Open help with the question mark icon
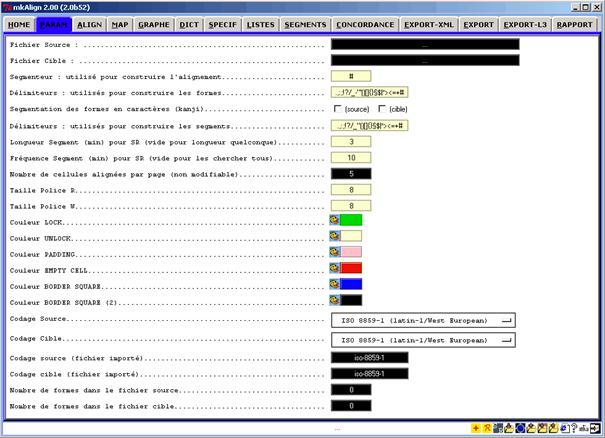 tap(574, 428)
